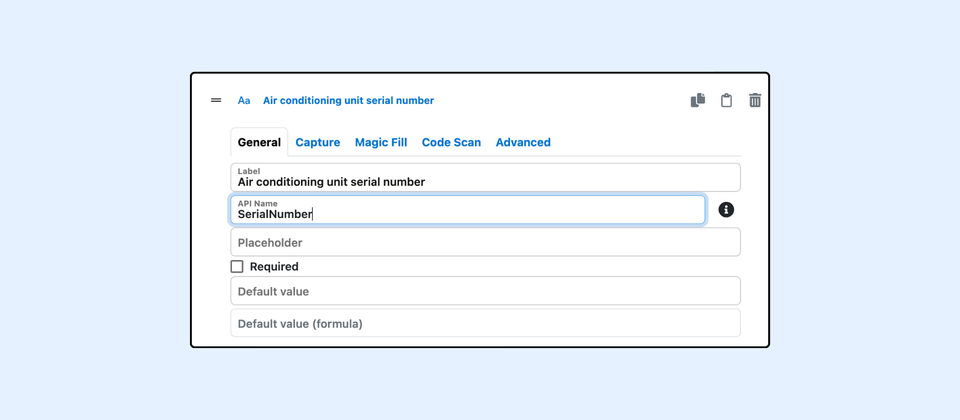
Task: Delete the field with the trash icon
Action: click(x=755, y=100)
